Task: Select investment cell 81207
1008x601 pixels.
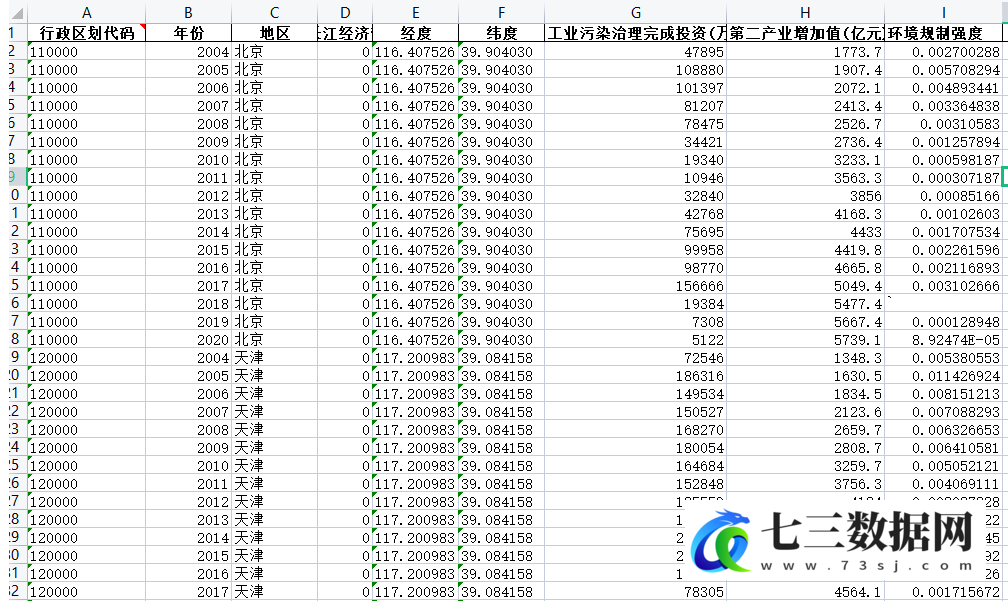Action: pos(636,106)
